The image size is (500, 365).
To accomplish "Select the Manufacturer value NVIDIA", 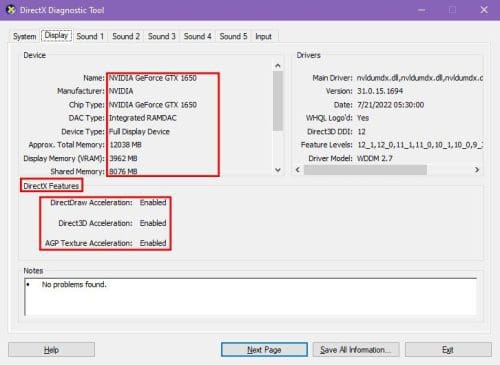I will [x=121, y=91].
